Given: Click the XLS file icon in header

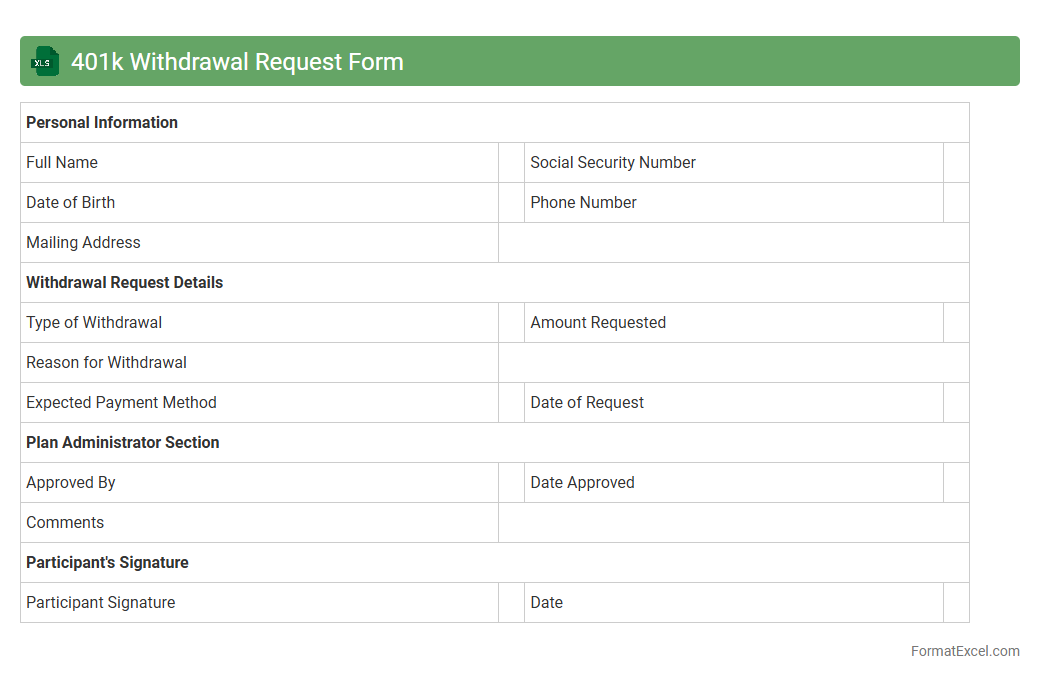Looking at the screenshot, I should pyautogui.click(x=45, y=61).
